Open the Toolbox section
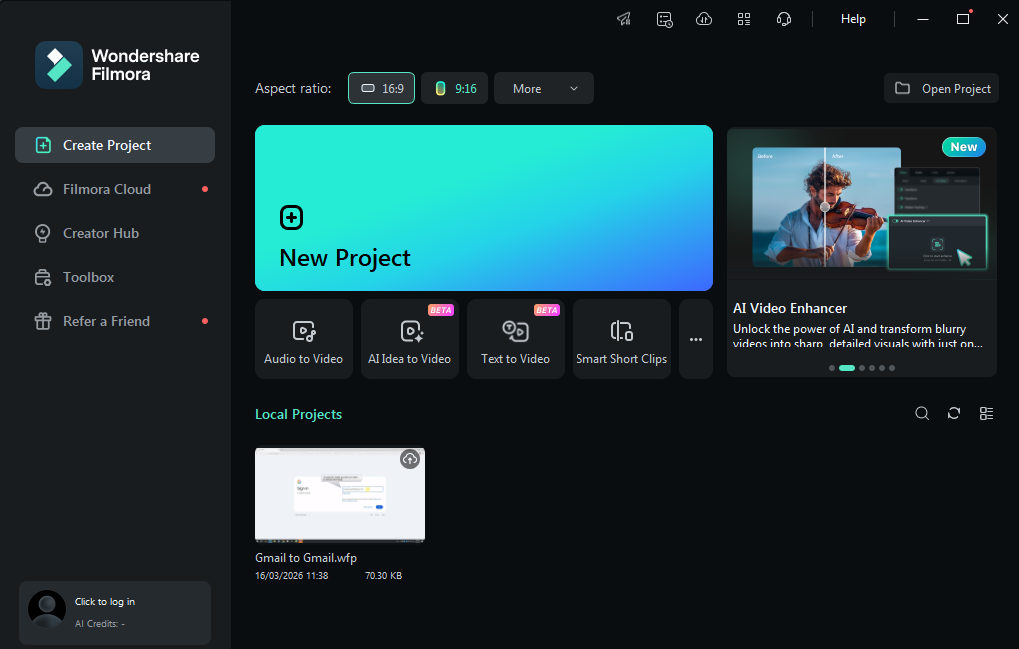The image size is (1019, 649). (88, 277)
